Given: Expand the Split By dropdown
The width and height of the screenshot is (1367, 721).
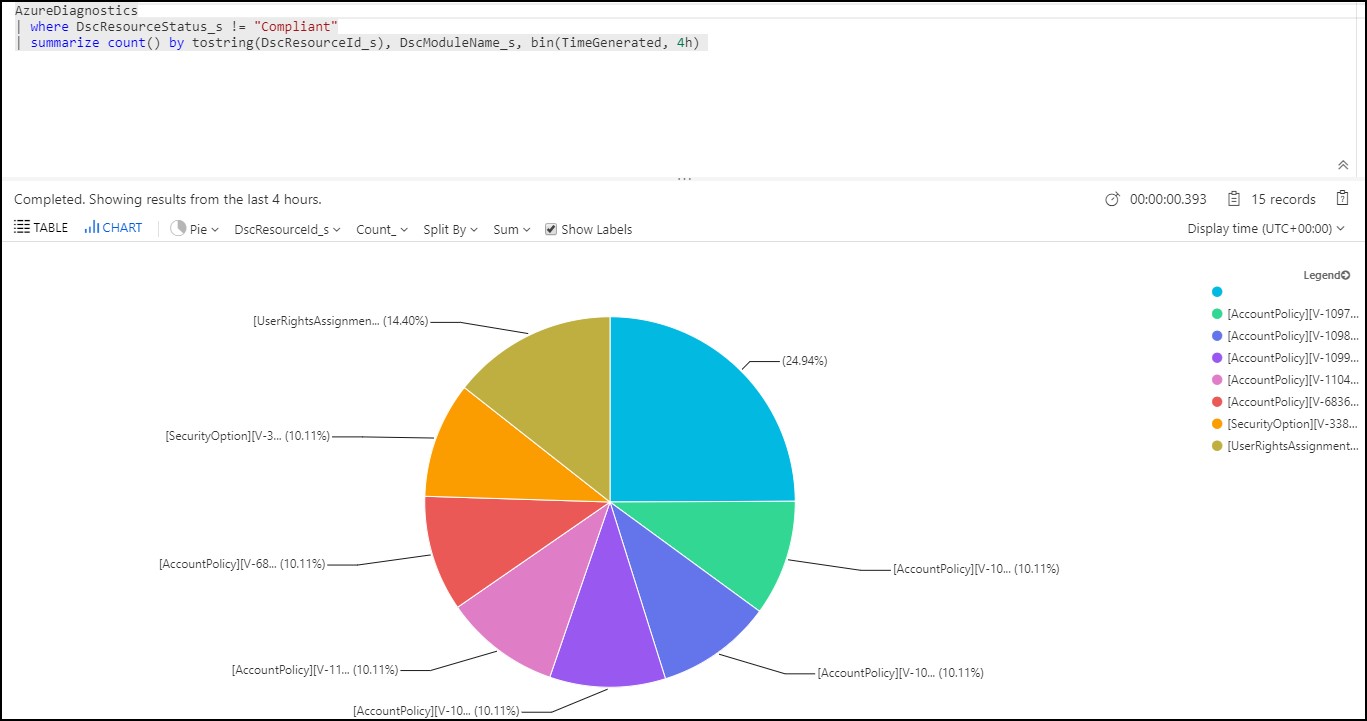Looking at the screenshot, I should [450, 229].
